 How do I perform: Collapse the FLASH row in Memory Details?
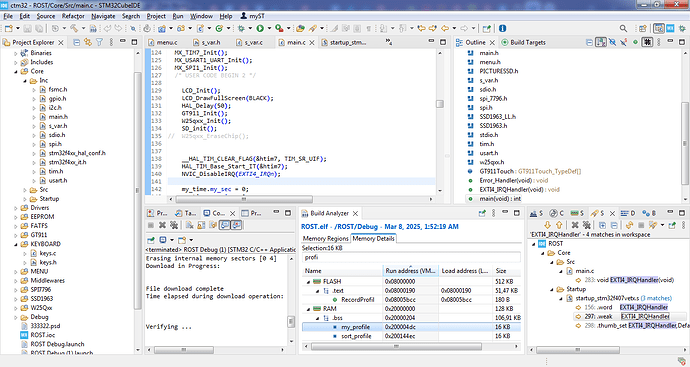[x=308, y=282]
